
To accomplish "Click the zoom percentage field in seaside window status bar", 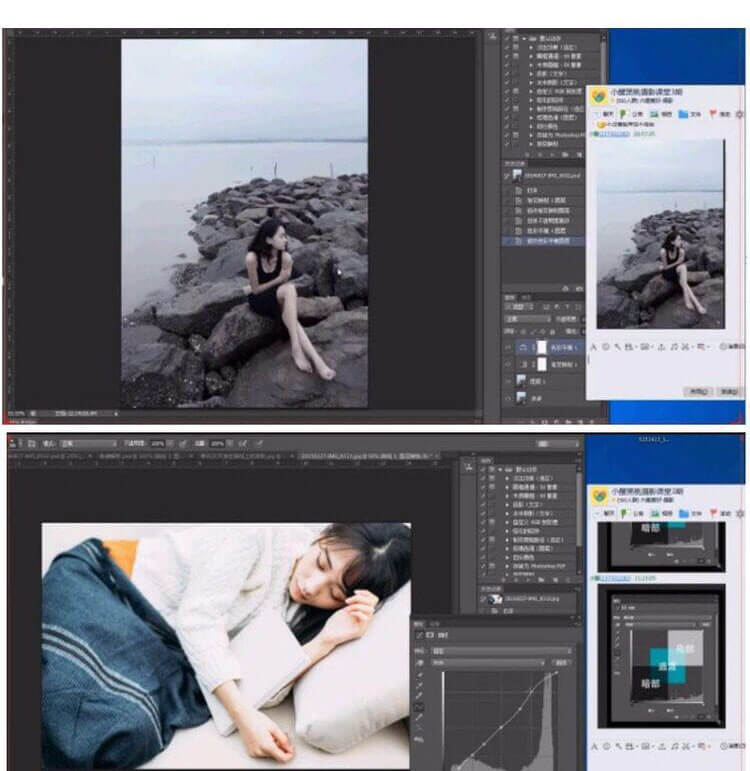I will click(x=16, y=414).
